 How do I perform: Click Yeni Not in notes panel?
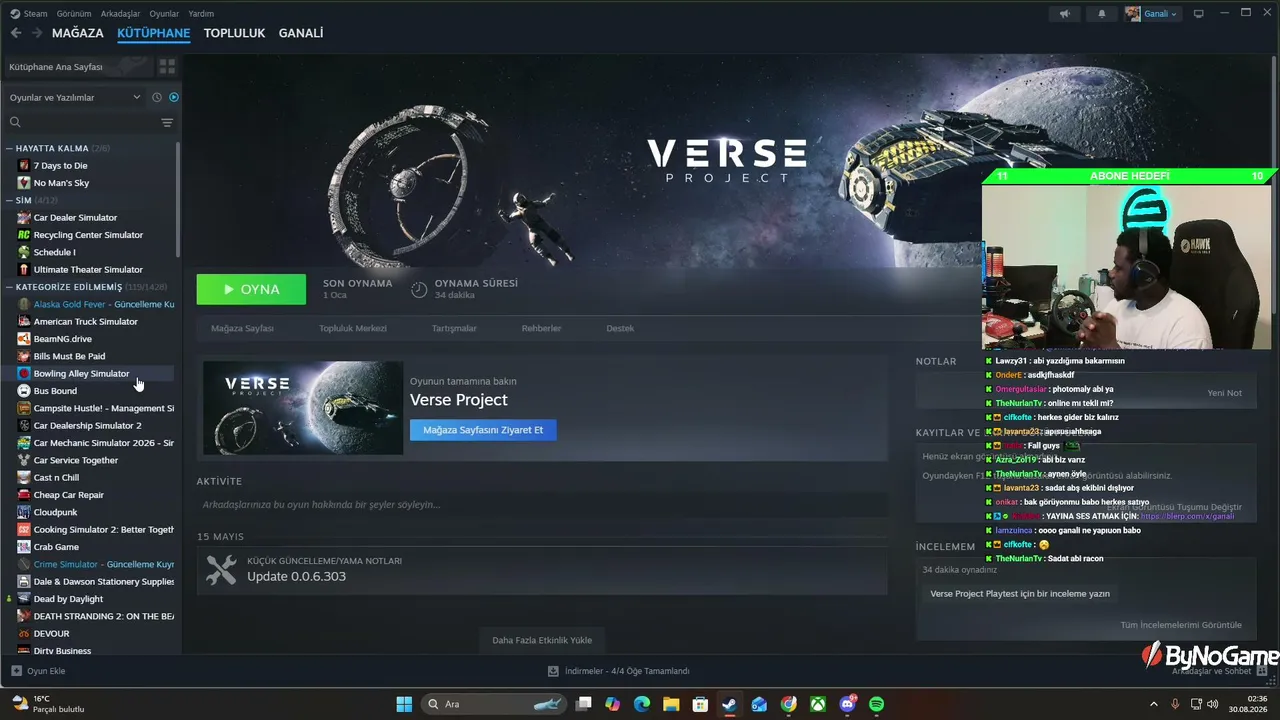click(1224, 393)
